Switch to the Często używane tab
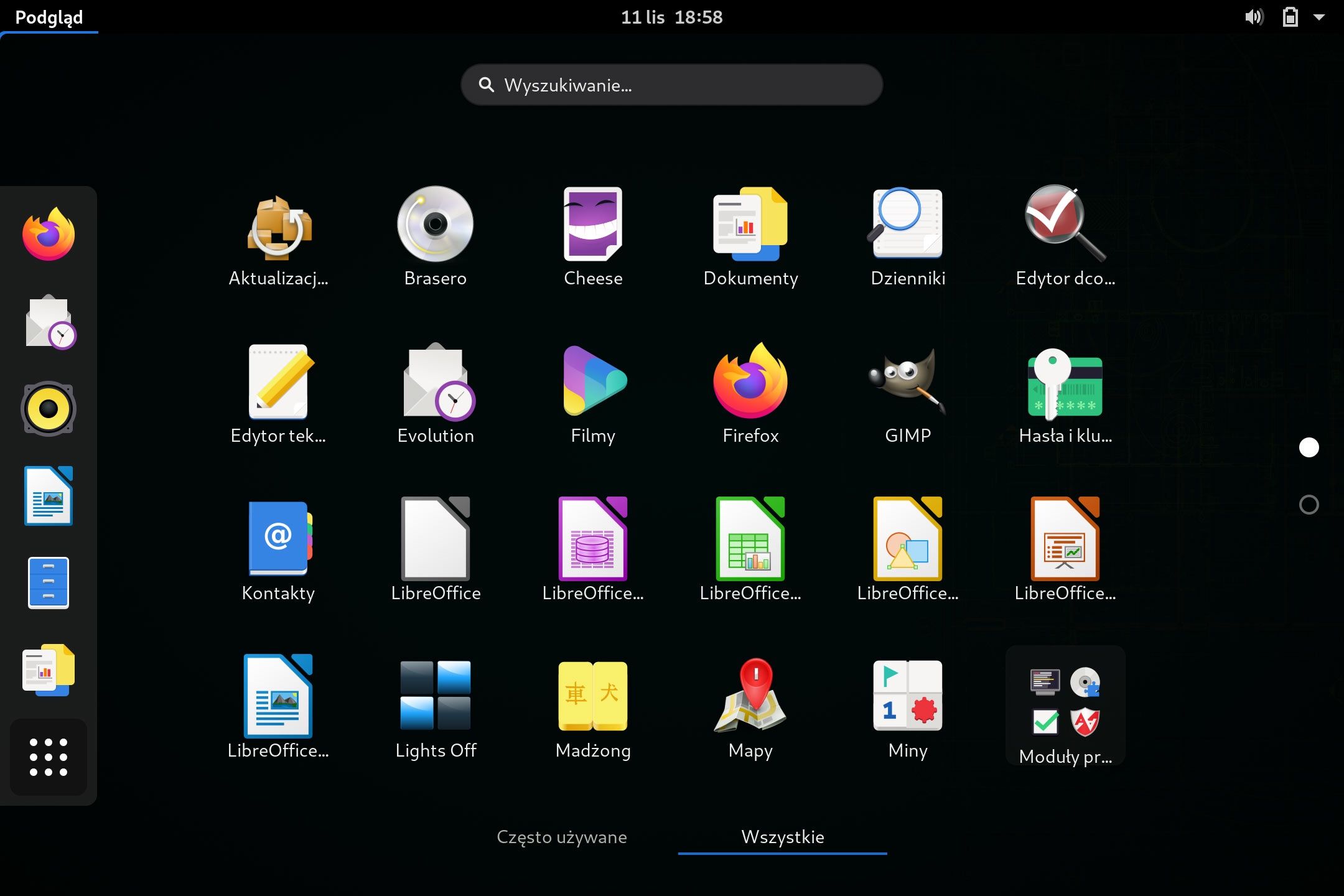Viewport: 1344px width, 896px height. [x=562, y=837]
